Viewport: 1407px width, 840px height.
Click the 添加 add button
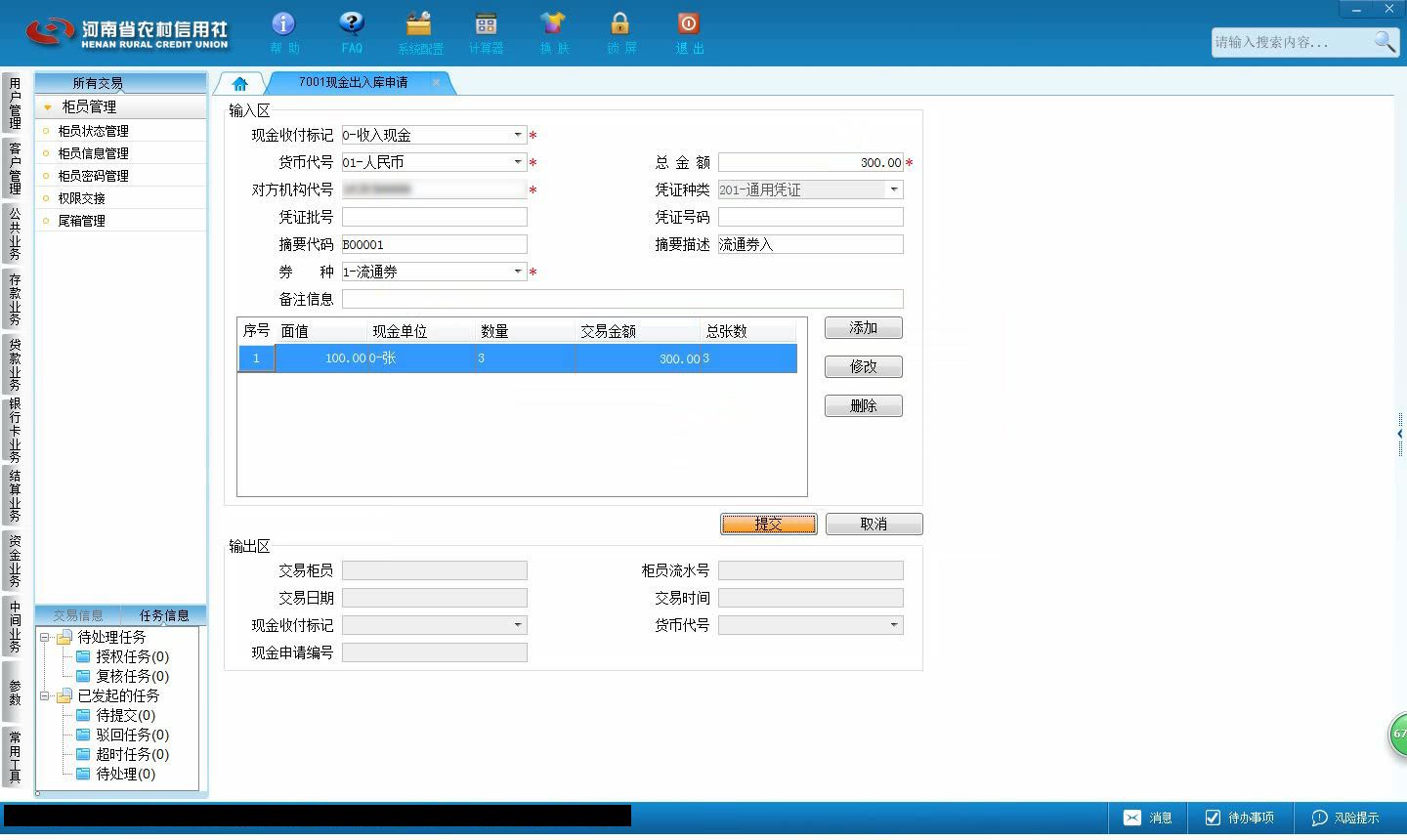tap(863, 328)
